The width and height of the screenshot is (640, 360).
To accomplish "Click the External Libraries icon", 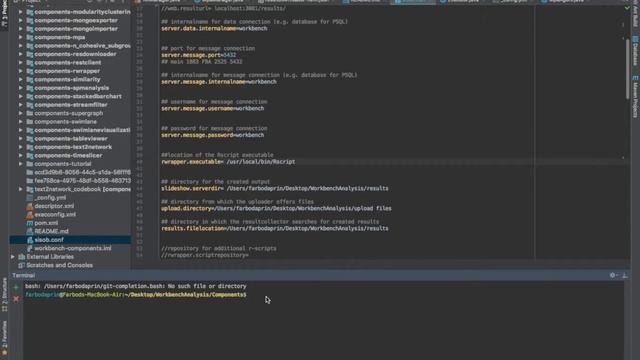I will [x=22, y=257].
